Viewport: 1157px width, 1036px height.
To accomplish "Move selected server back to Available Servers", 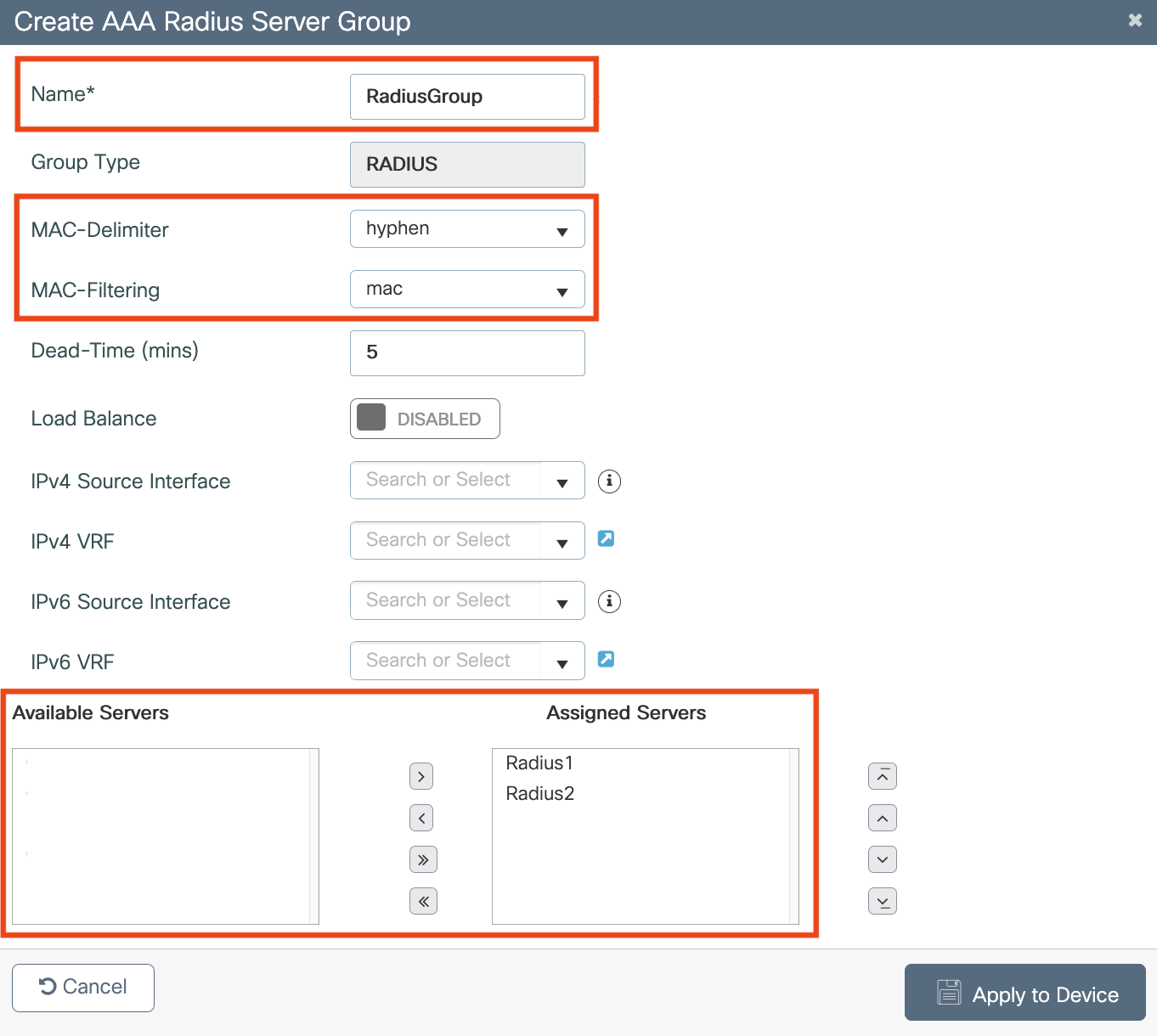I will pyautogui.click(x=422, y=818).
